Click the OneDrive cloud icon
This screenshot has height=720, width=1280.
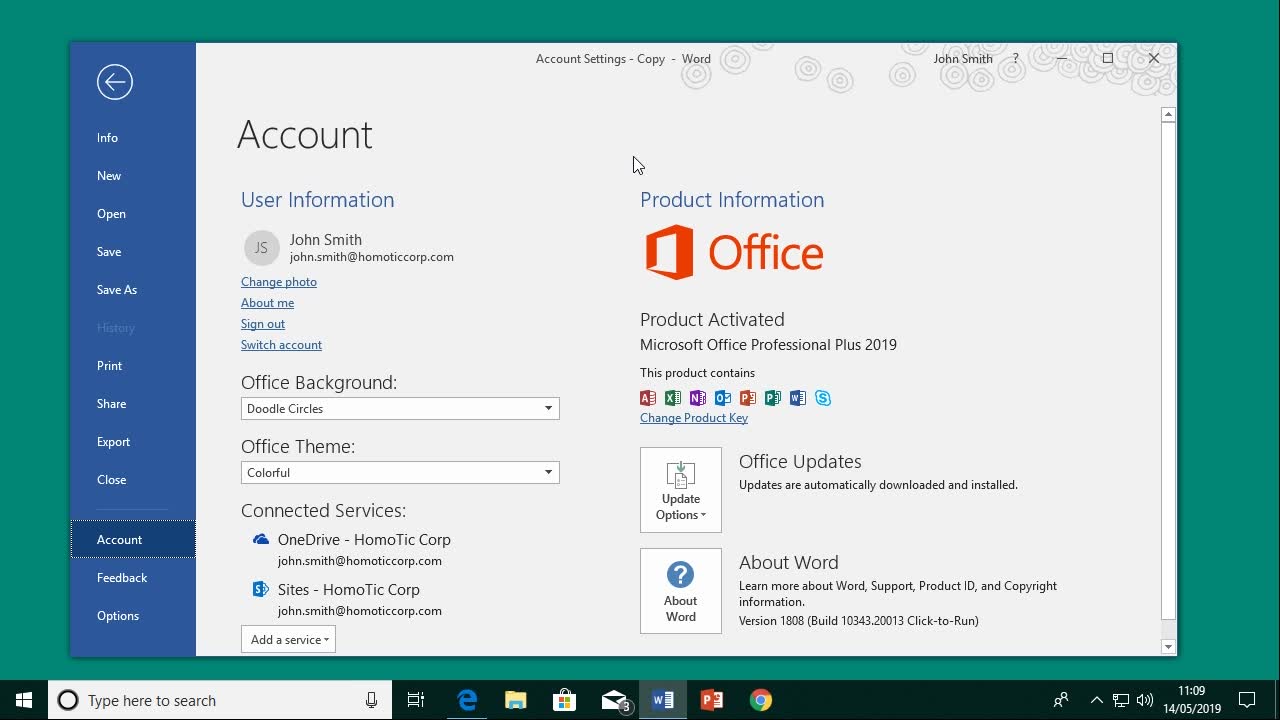click(x=261, y=539)
